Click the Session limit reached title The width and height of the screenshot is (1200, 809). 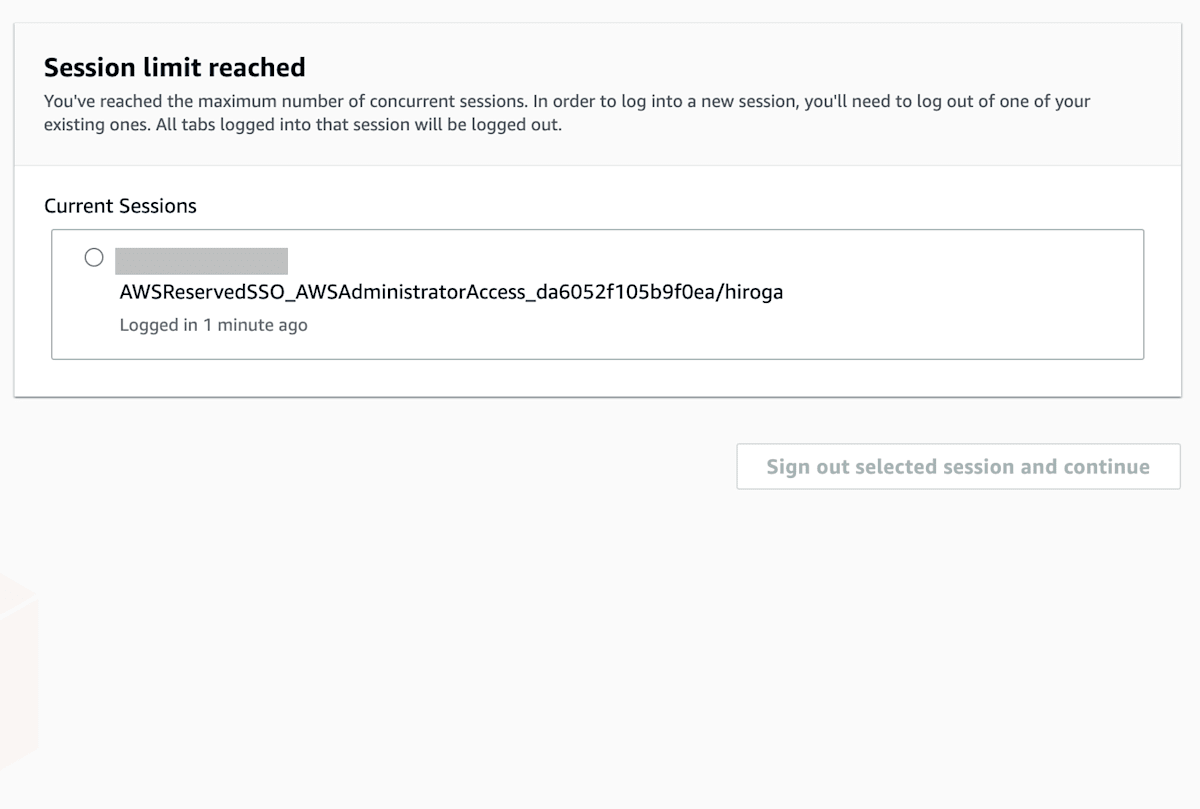[174, 67]
